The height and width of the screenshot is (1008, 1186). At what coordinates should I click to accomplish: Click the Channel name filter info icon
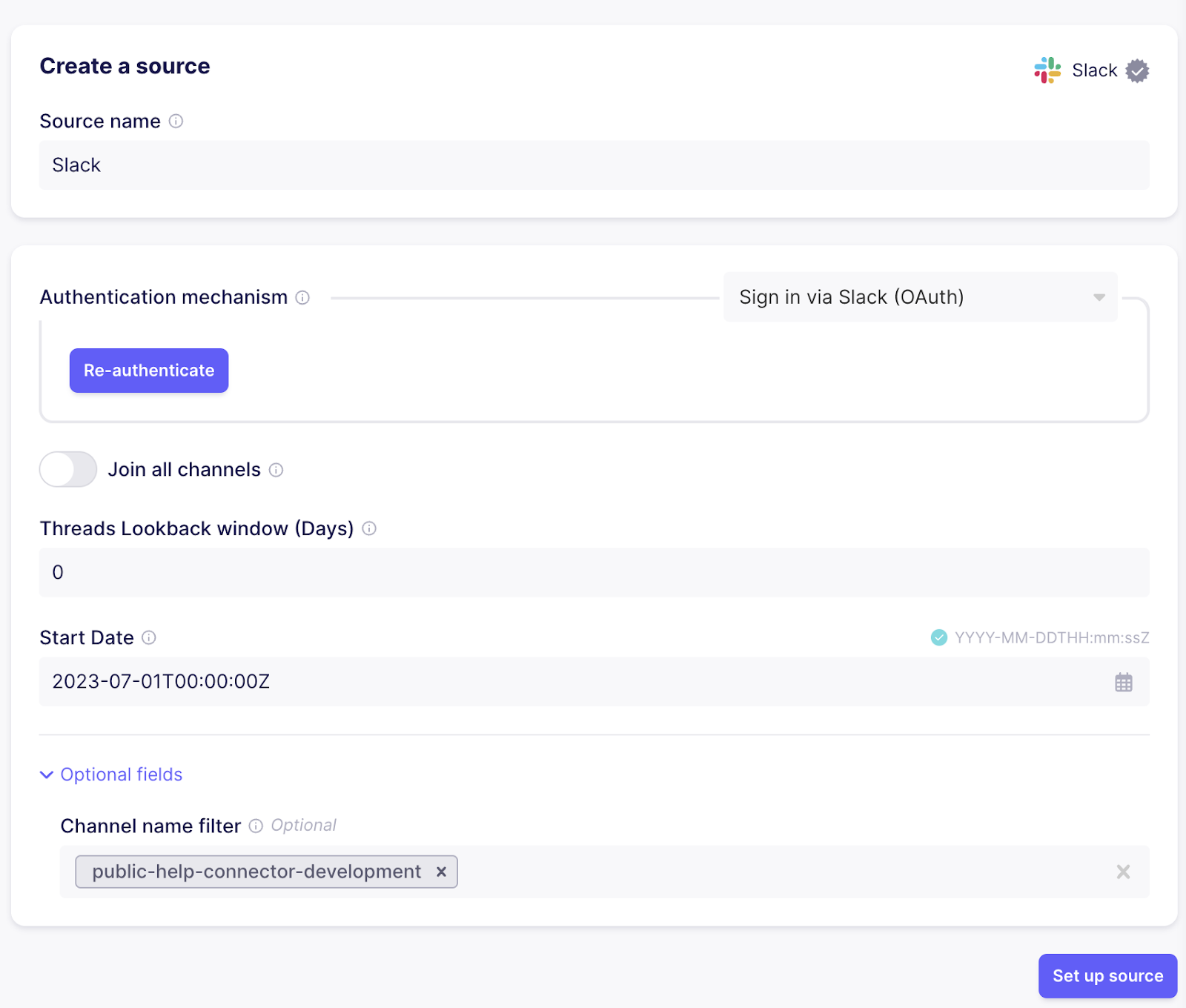pos(256,826)
